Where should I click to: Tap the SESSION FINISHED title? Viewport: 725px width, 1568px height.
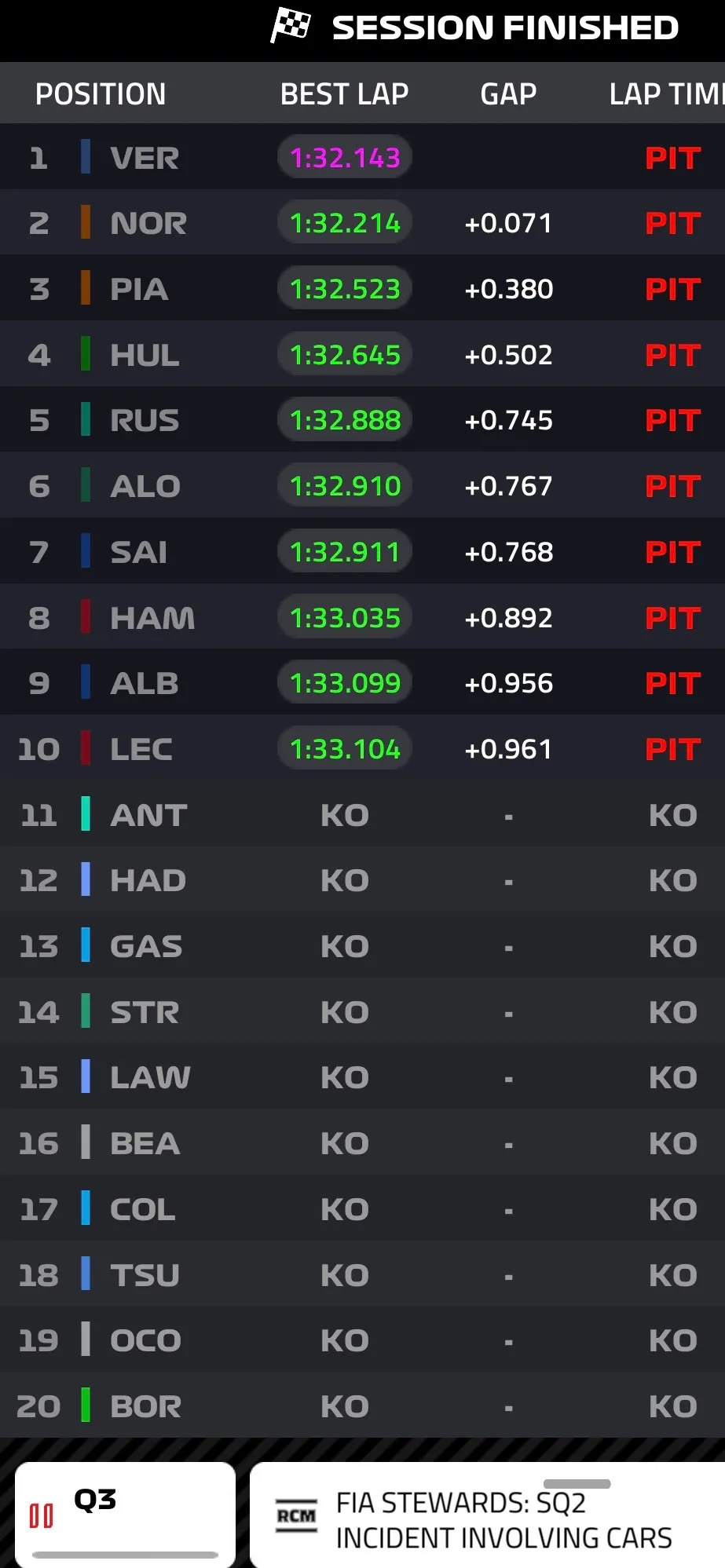point(505,28)
